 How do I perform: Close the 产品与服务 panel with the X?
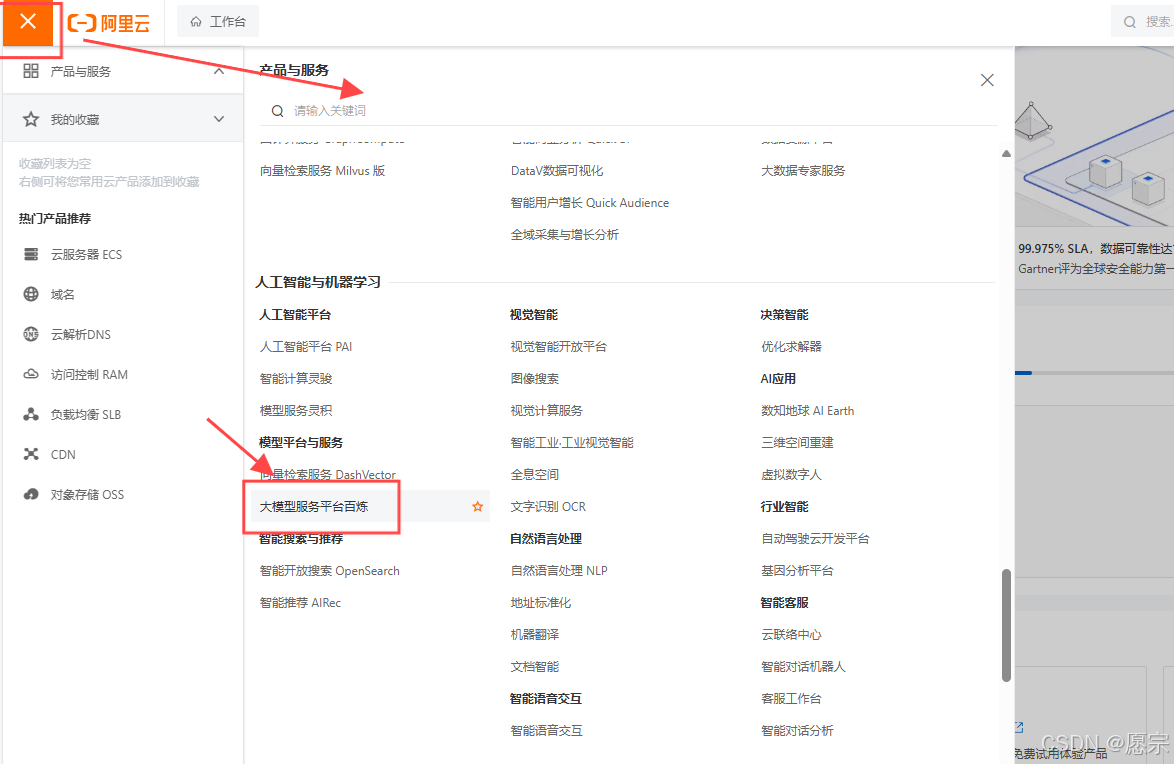(x=987, y=80)
